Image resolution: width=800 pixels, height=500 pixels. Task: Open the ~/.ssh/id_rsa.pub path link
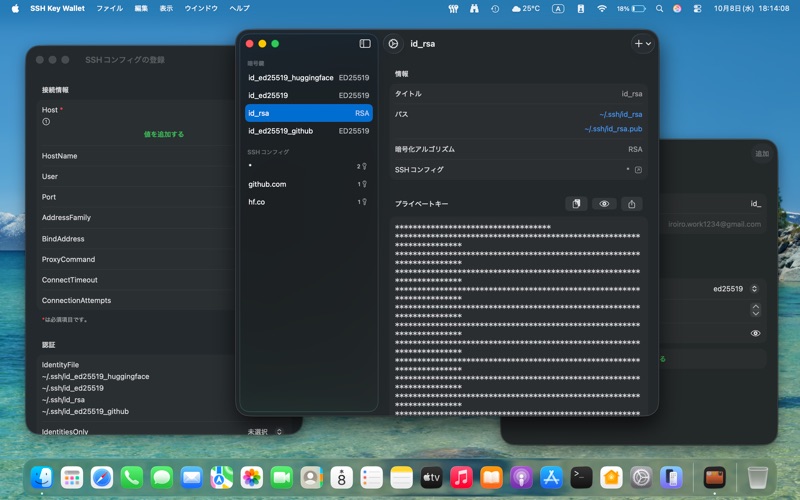click(x=613, y=129)
